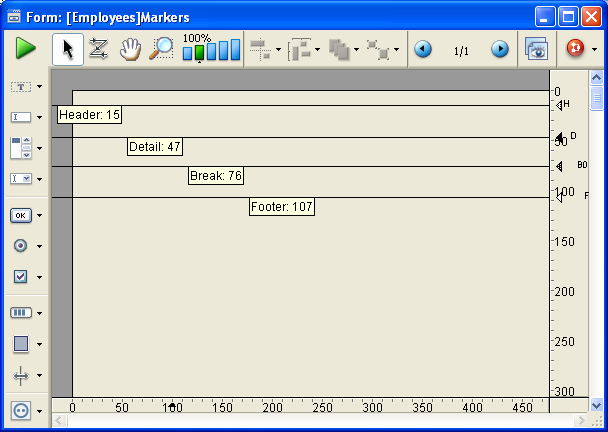Open the OK button tool dropdown arrow
This screenshot has height=432, width=608.
39,215
